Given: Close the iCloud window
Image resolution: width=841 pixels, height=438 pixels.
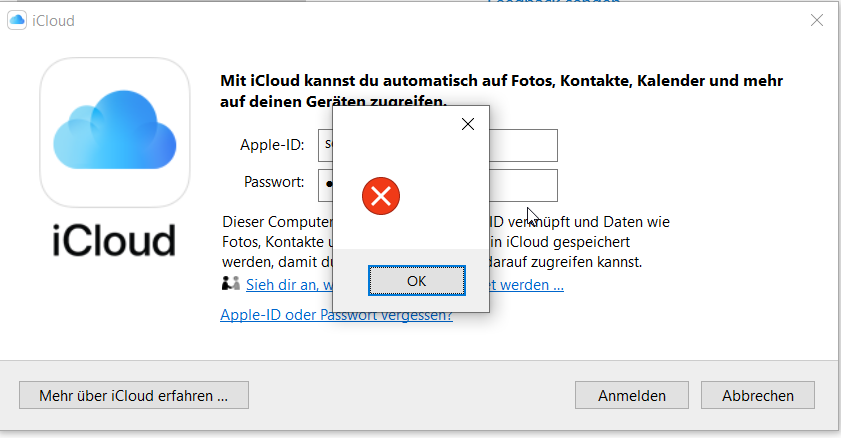Looking at the screenshot, I should tap(817, 20).
